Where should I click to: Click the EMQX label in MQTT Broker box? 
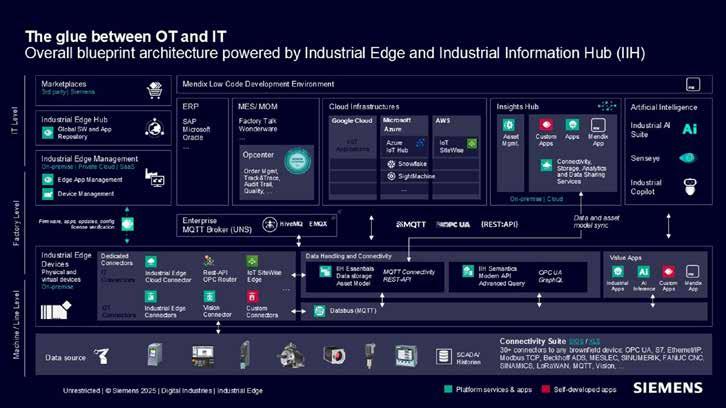(318, 224)
